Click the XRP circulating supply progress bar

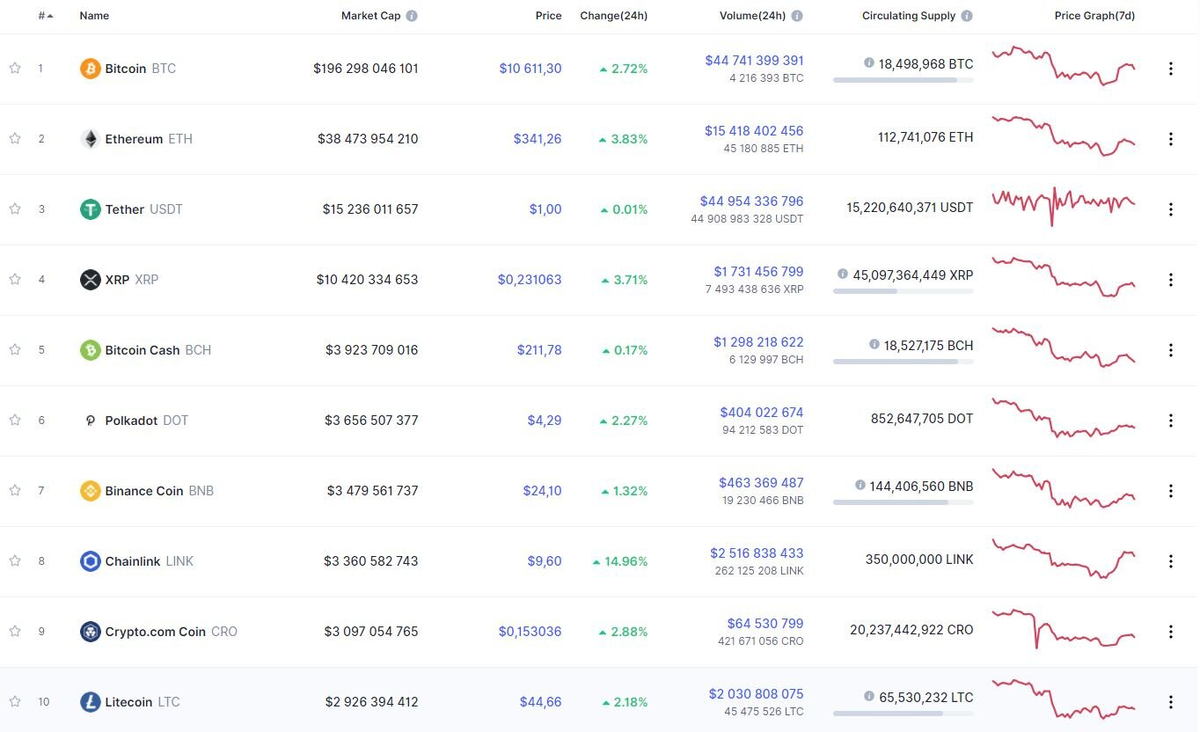(902, 291)
